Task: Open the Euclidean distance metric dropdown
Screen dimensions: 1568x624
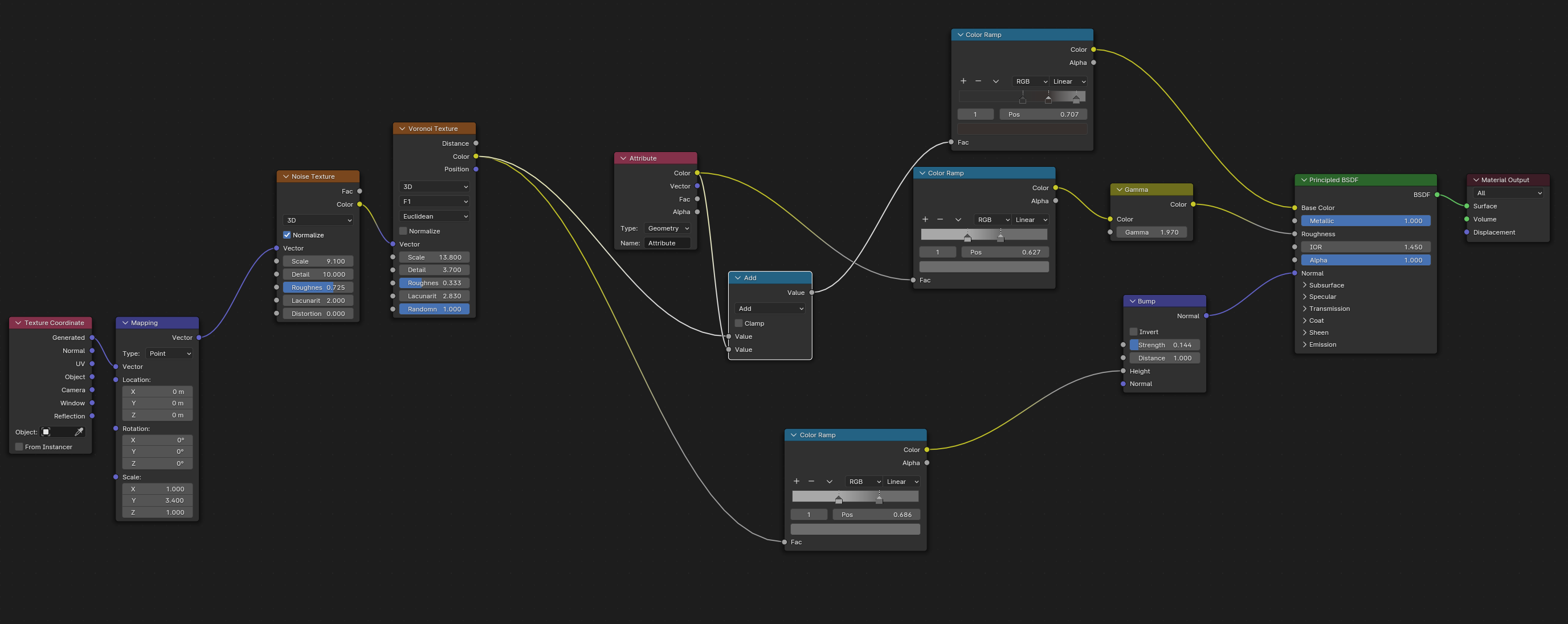Action: (x=434, y=216)
